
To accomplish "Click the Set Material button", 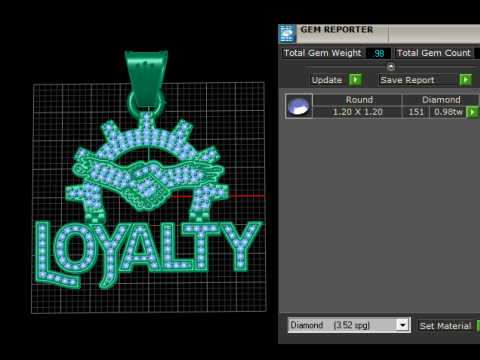I will click(x=445, y=326).
